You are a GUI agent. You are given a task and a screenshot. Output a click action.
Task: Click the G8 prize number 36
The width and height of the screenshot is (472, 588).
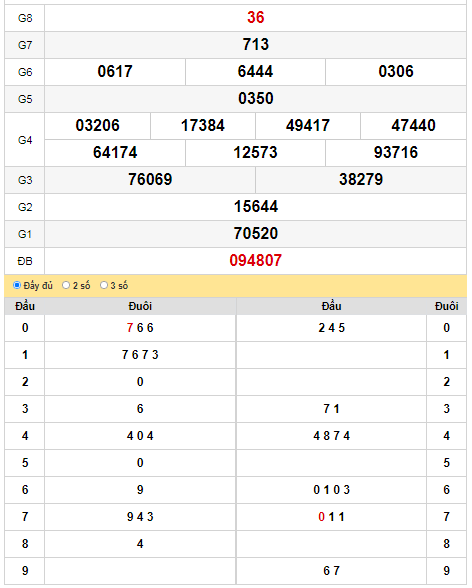coord(255,18)
